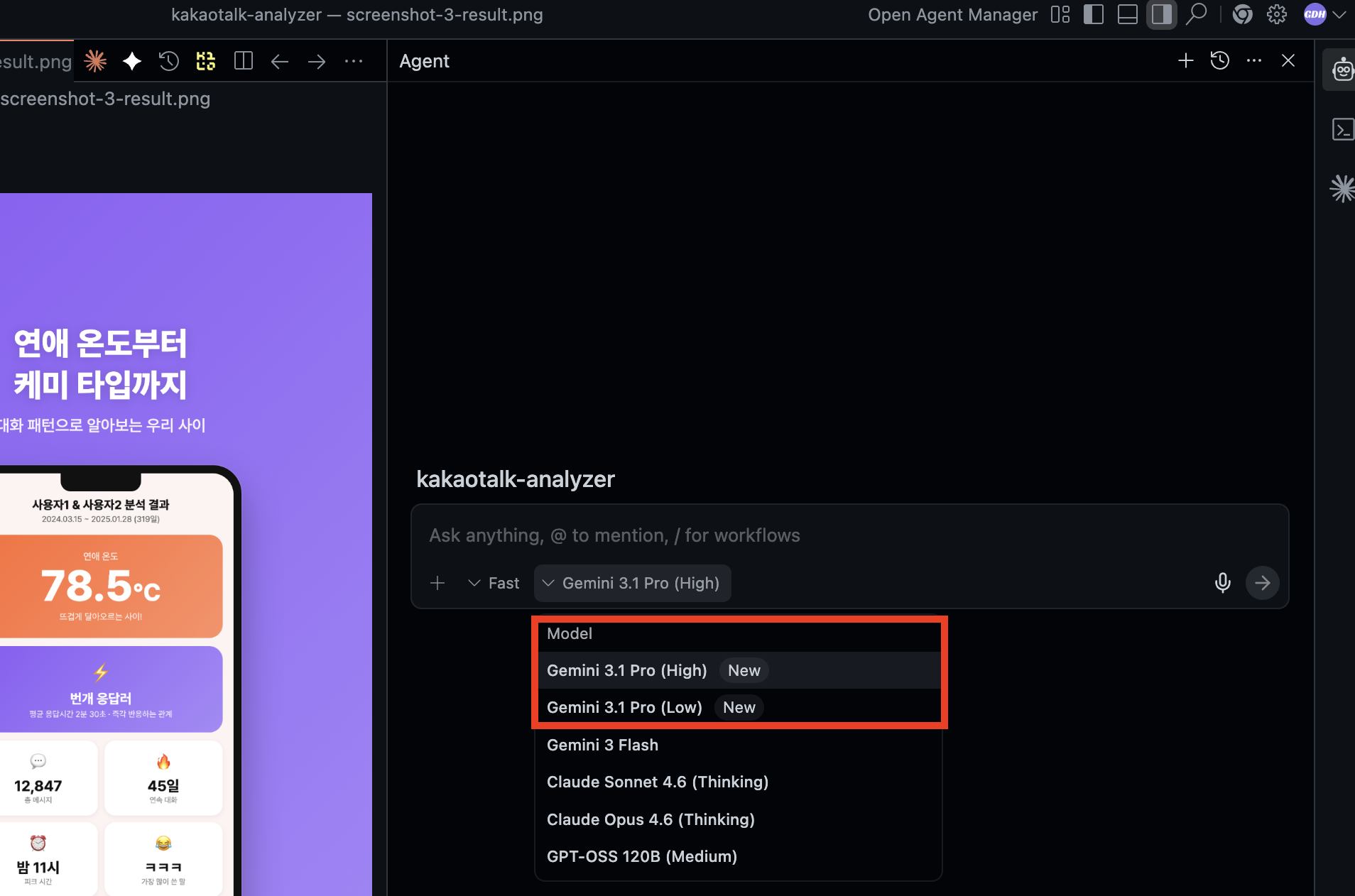This screenshot has height=896, width=1355.
Task: Open settings gear in title bar
Action: coord(1277,15)
